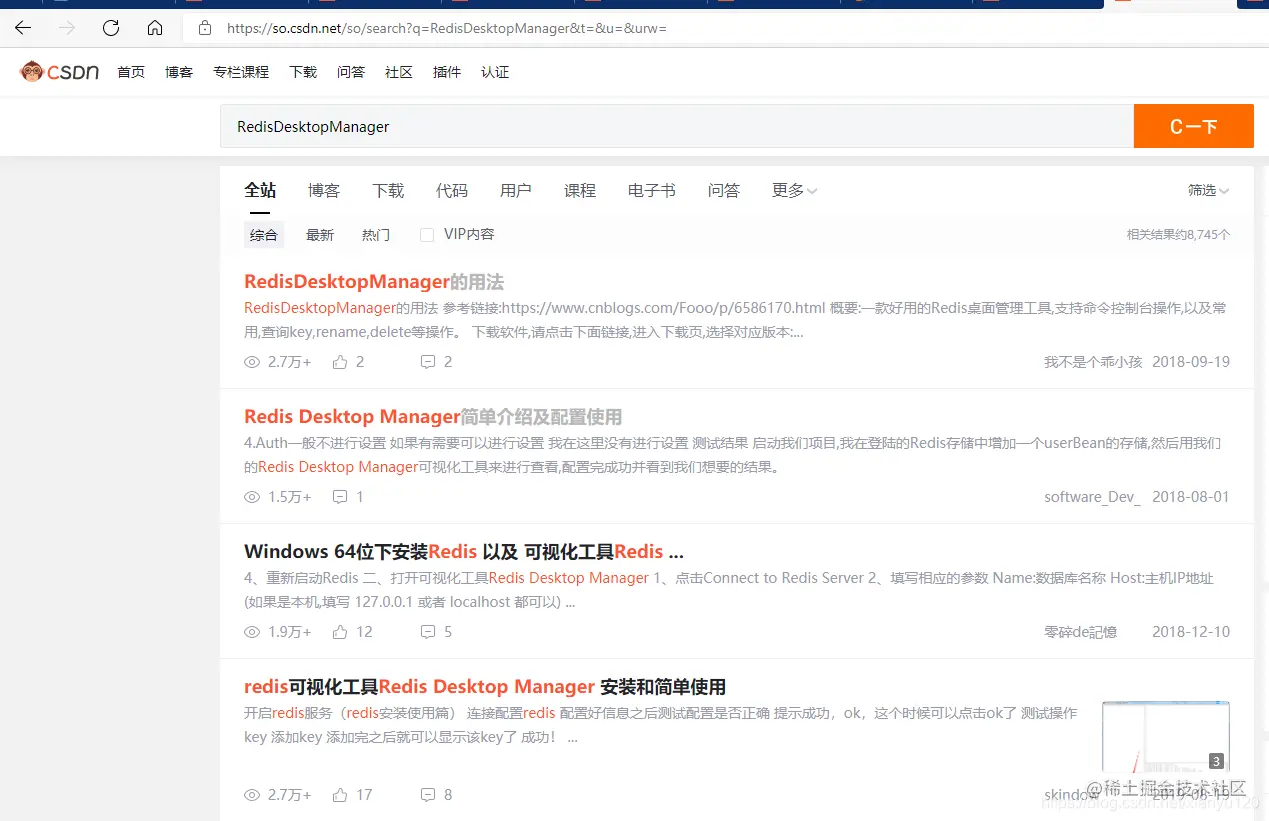This screenshot has height=821, width=1269.
Task: Go back with the browser back arrow
Action: 22,28
